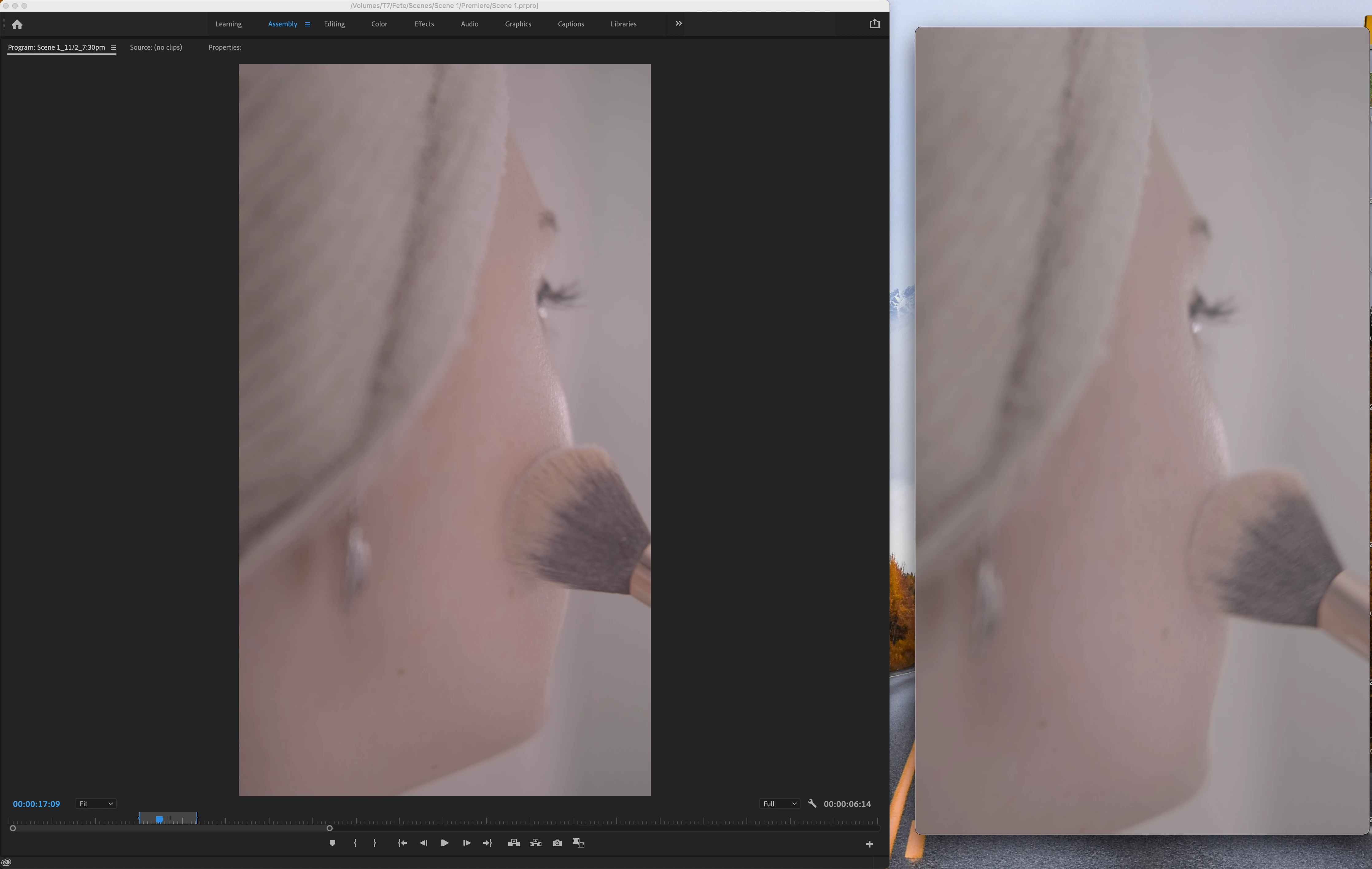This screenshot has height=869, width=1372.
Task: Expand the workspaces overflow chevron
Action: [679, 23]
